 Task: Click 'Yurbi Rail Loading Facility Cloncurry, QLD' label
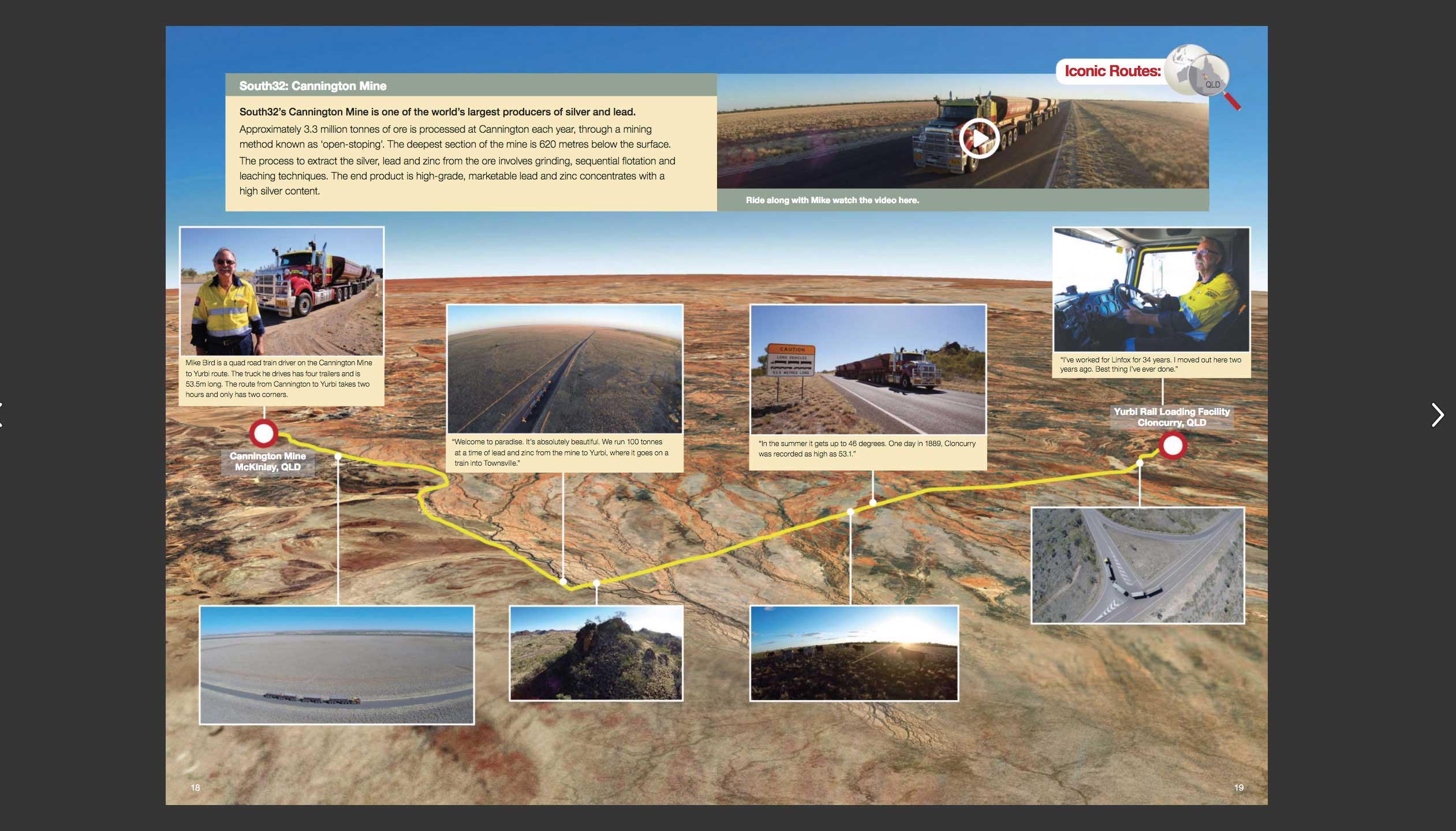[1172, 417]
